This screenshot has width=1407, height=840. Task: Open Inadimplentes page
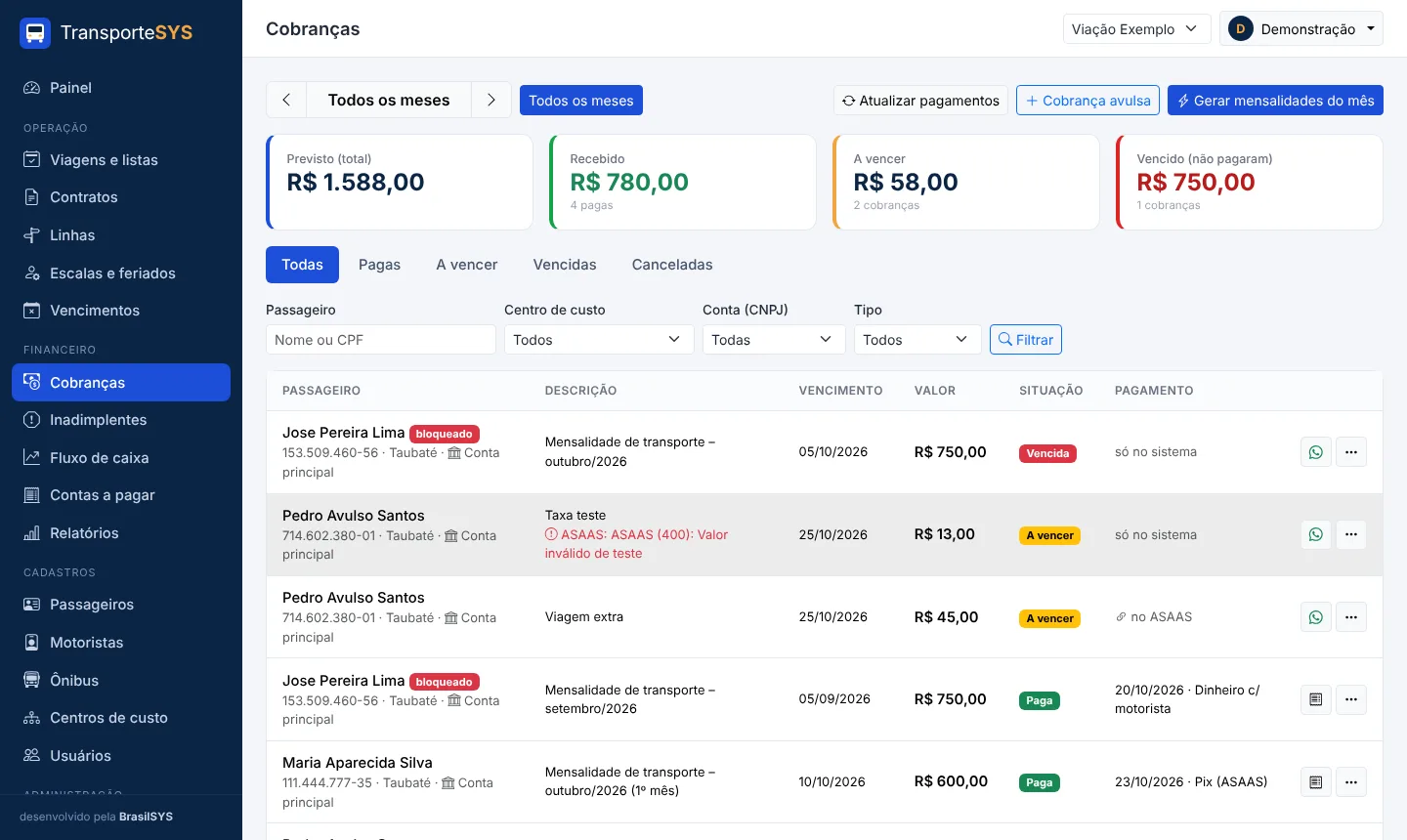(121, 420)
